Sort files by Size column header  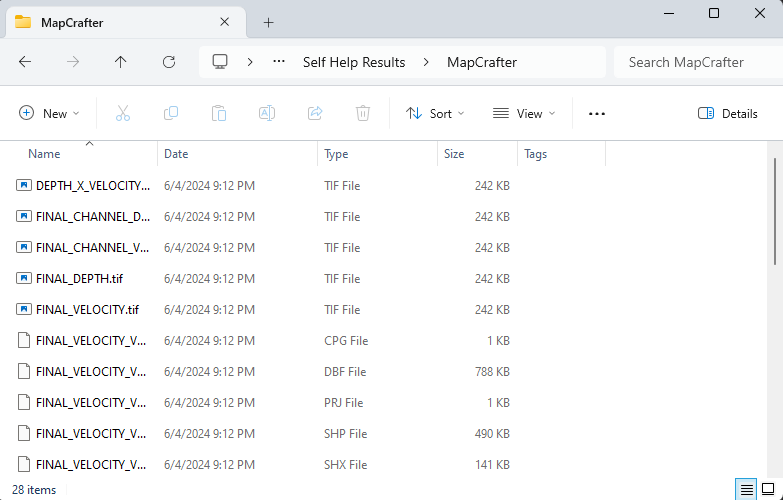[455, 154]
